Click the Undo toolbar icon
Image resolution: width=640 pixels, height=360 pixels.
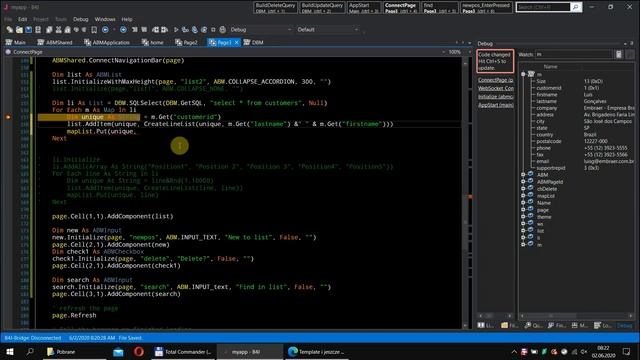tap(76, 30)
